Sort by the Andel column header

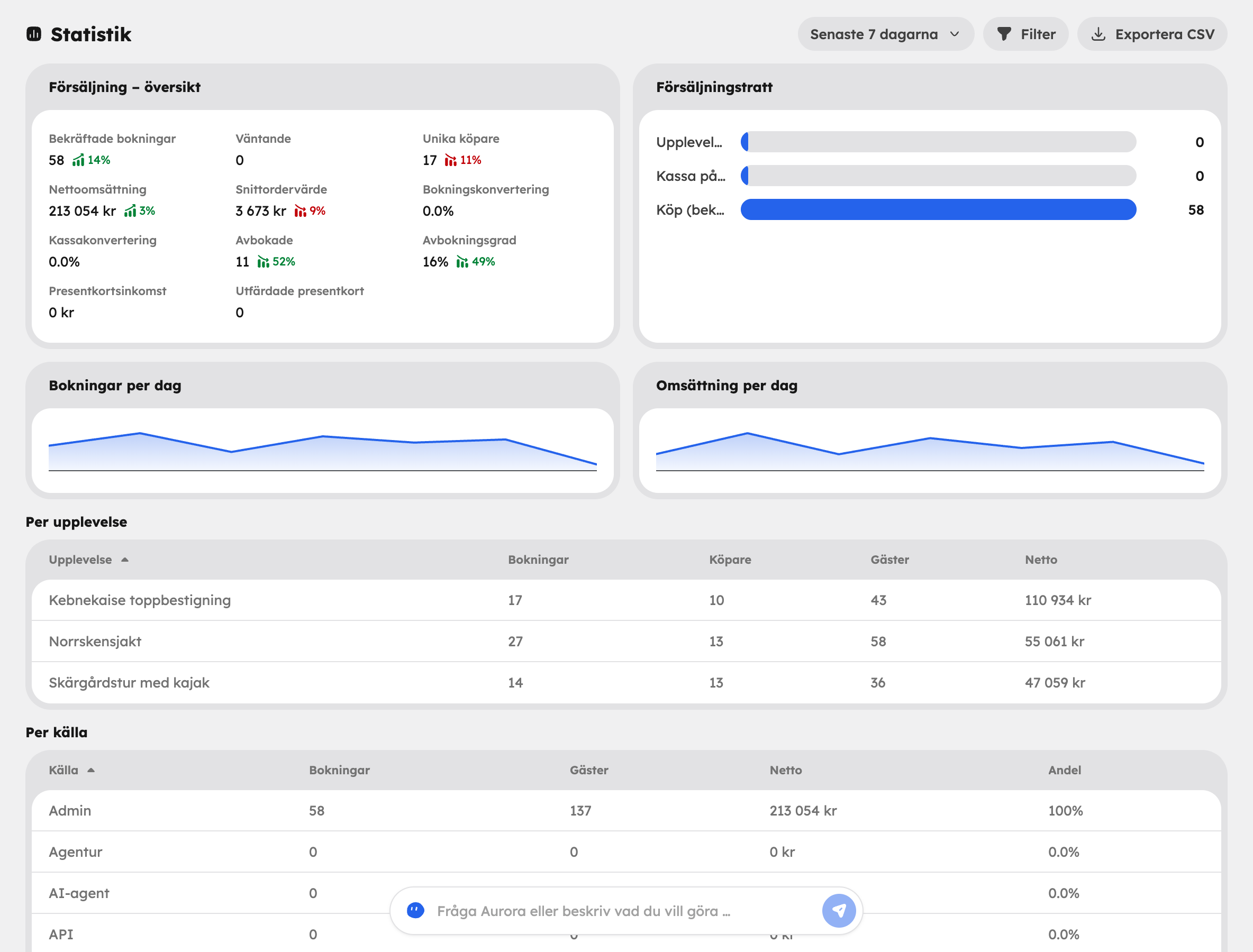point(1064,770)
